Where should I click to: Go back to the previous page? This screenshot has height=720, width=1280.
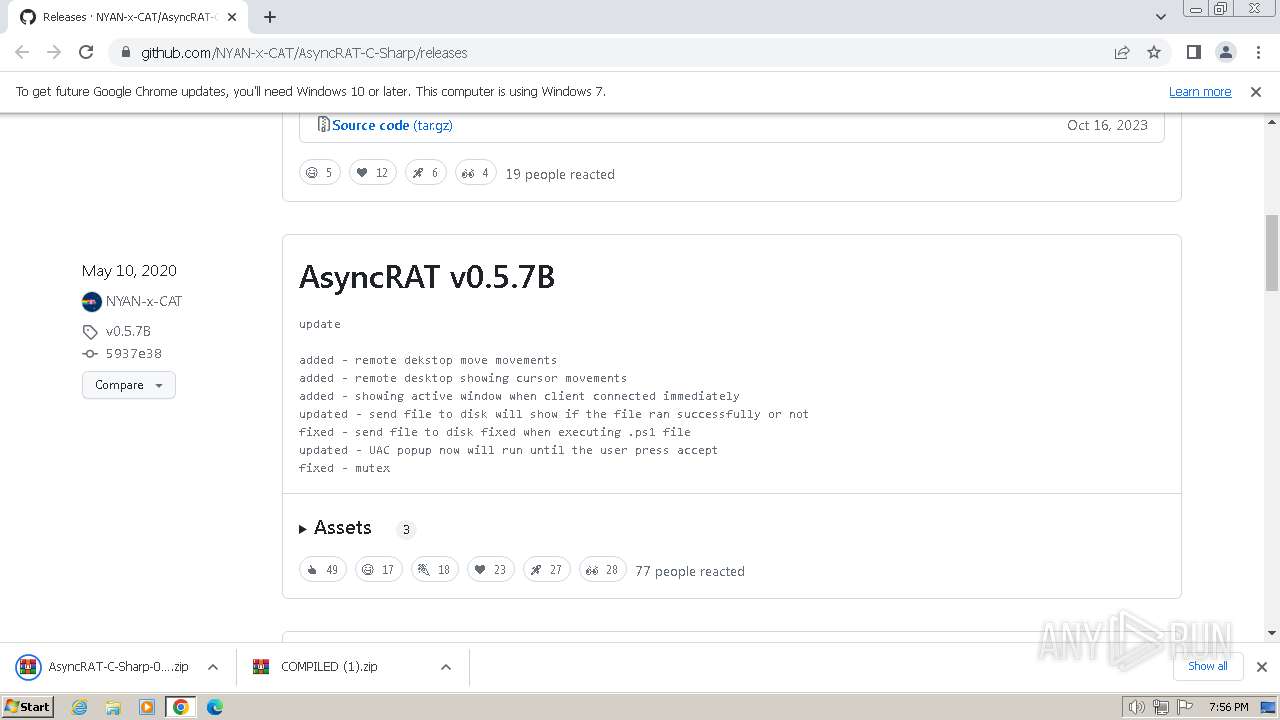point(22,53)
